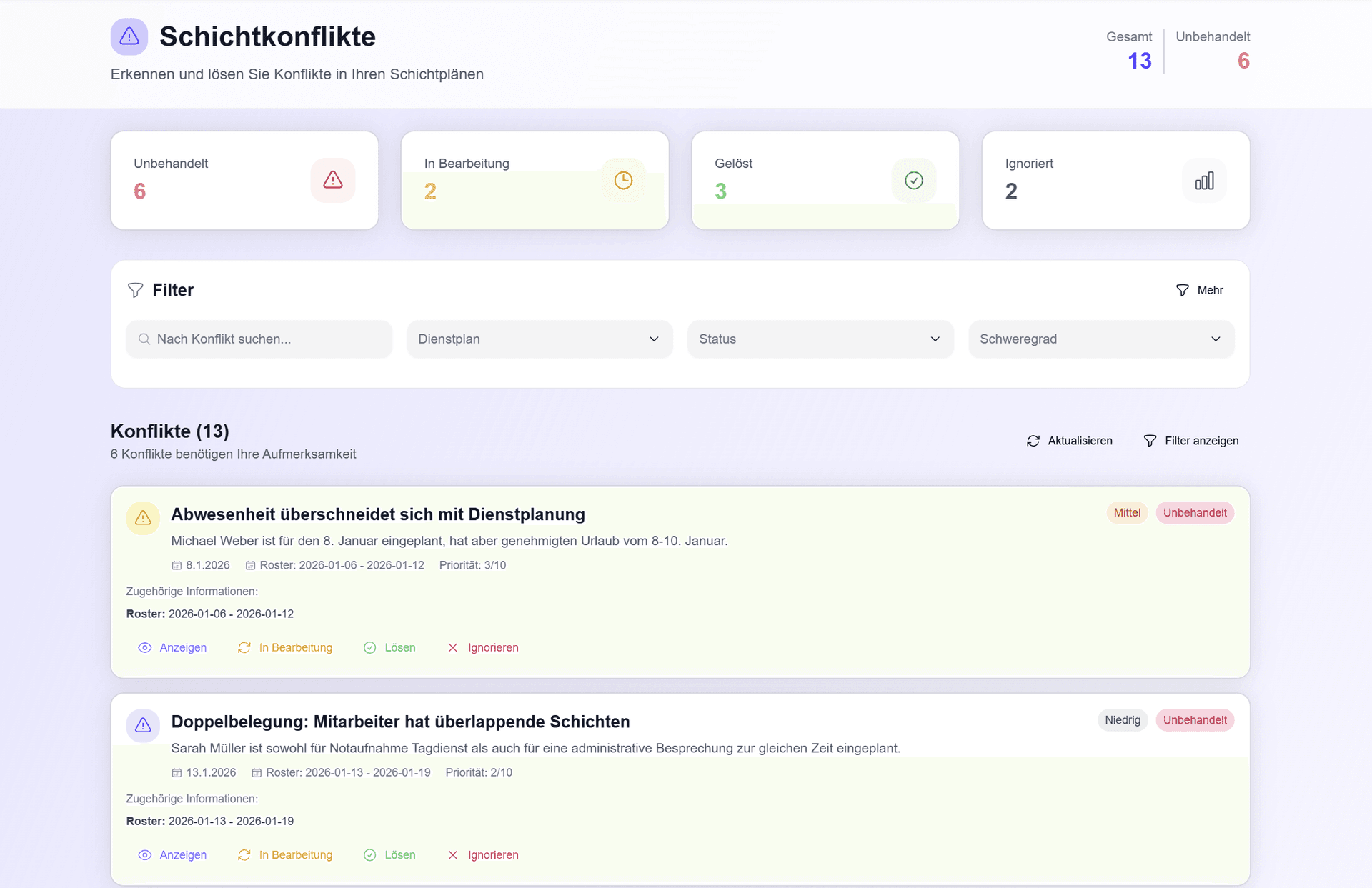Click the green checkmark icon on the Gelöst card
This screenshot has height=888, width=1372.
pyautogui.click(x=913, y=180)
